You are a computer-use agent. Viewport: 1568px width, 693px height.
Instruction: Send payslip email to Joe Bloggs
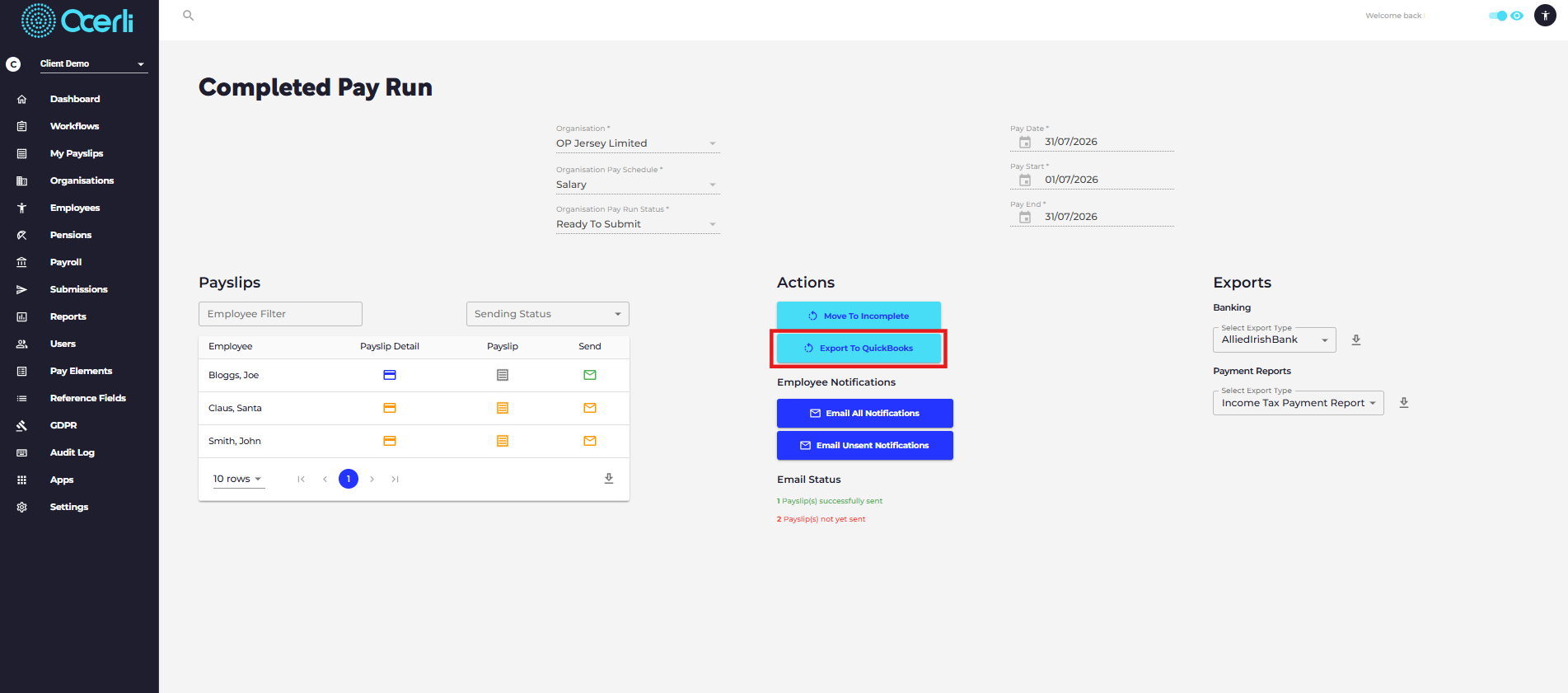pos(590,375)
